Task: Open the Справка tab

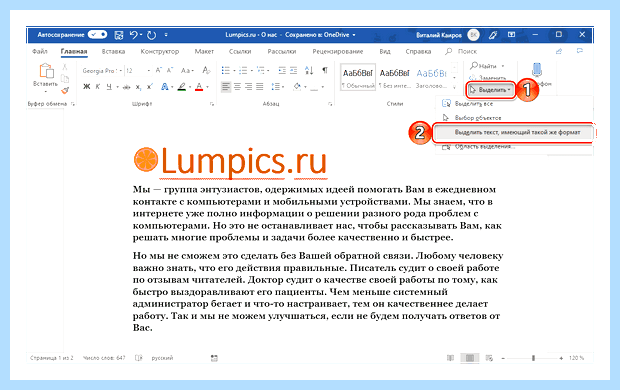Action: [x=418, y=51]
